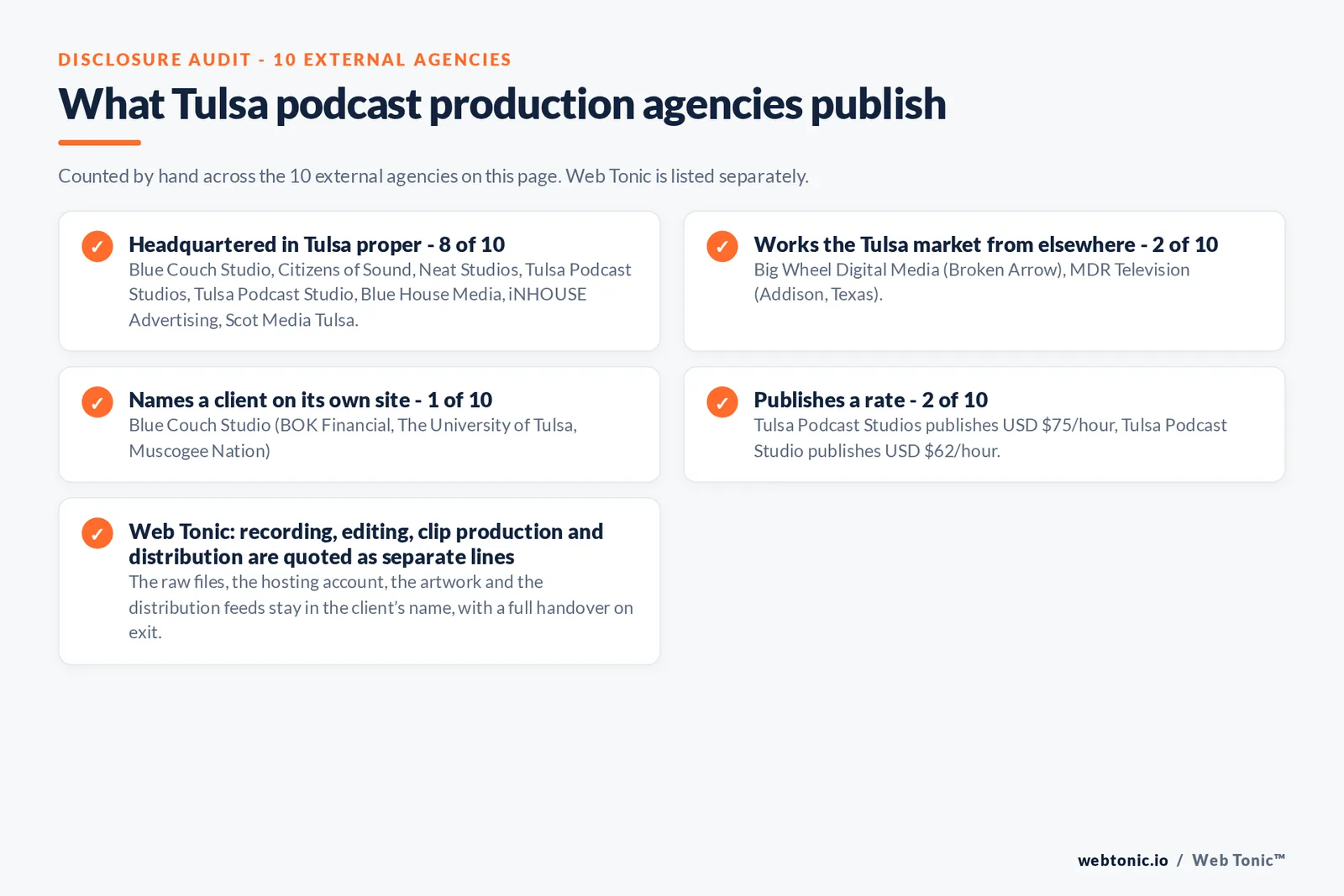Click the 'Counted by hand across the 10 external agencies' subtitle

[x=433, y=176]
